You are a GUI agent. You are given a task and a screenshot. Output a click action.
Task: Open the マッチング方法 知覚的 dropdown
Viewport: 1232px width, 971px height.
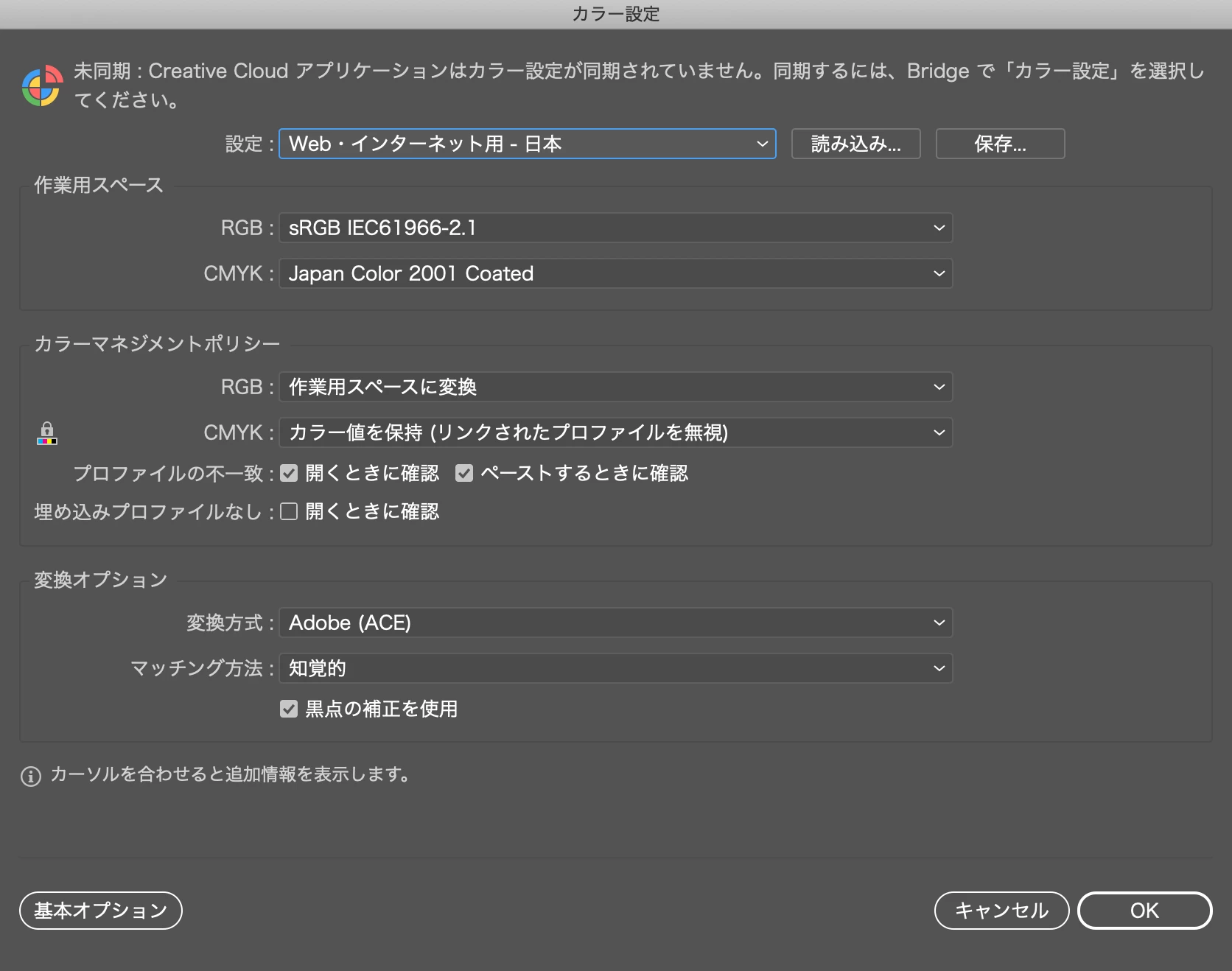(615, 668)
